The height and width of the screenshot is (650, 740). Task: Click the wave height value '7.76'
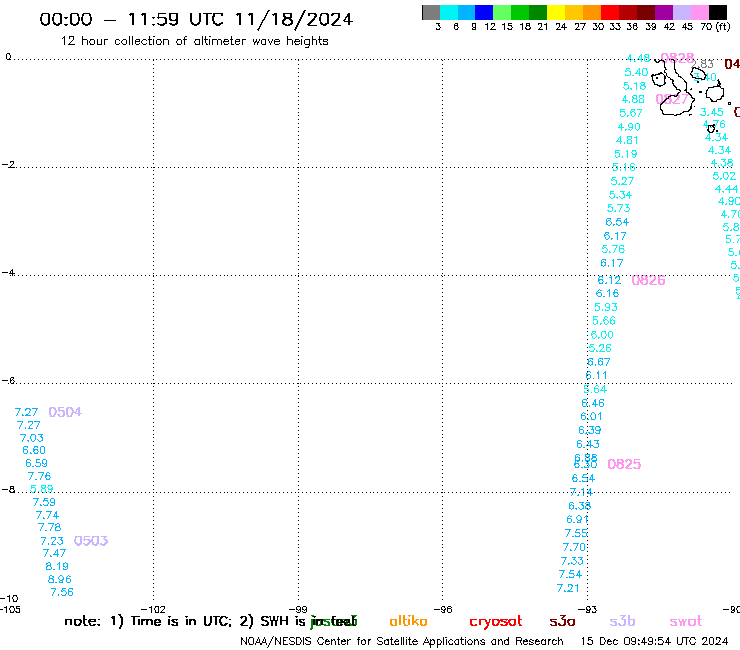pyautogui.click(x=39, y=476)
